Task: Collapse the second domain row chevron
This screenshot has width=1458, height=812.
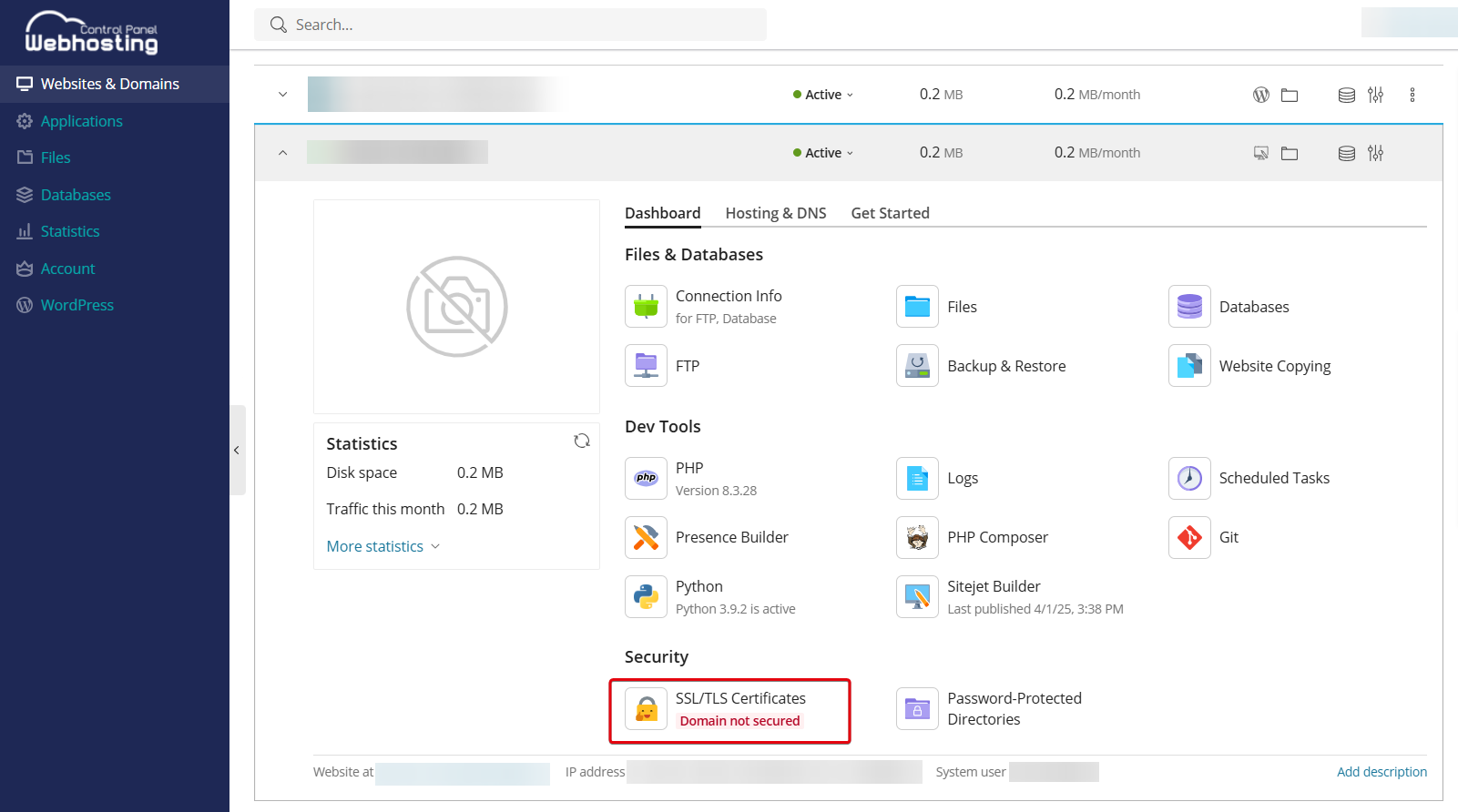Action: tap(283, 153)
